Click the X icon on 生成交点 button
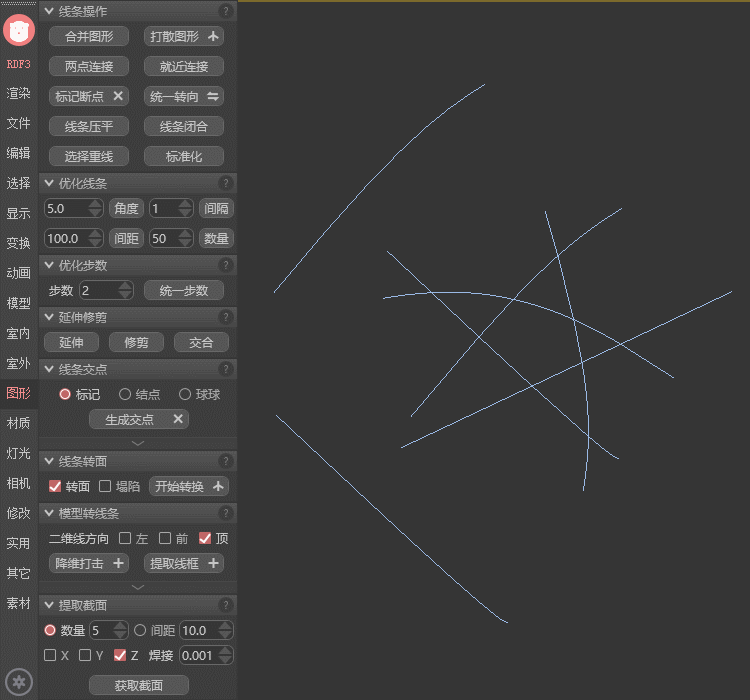 (178, 419)
